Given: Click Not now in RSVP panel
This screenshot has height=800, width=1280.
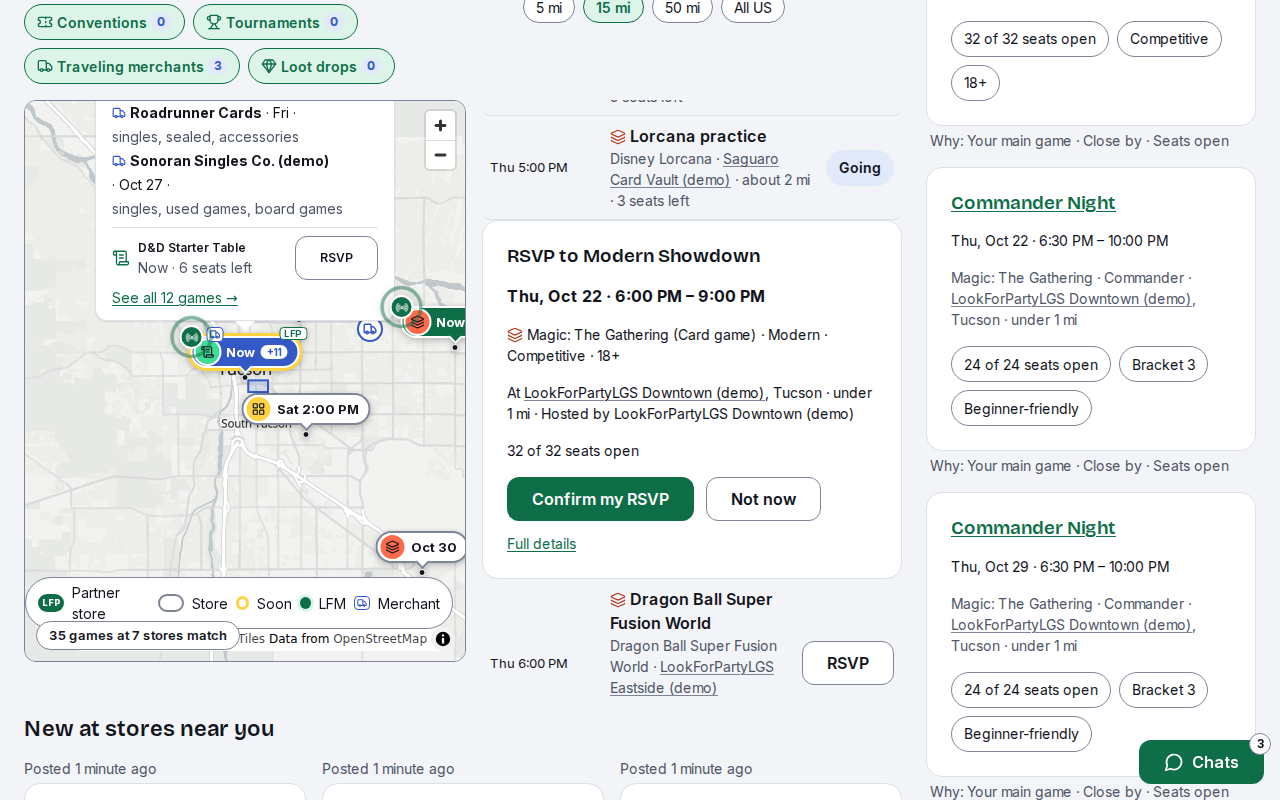Looking at the screenshot, I should [x=763, y=499].
